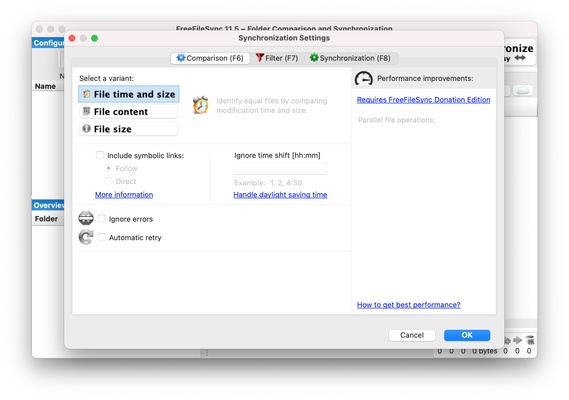The height and width of the screenshot is (400, 569).
Task: Click the Ignore time shift input field
Action: [280, 168]
